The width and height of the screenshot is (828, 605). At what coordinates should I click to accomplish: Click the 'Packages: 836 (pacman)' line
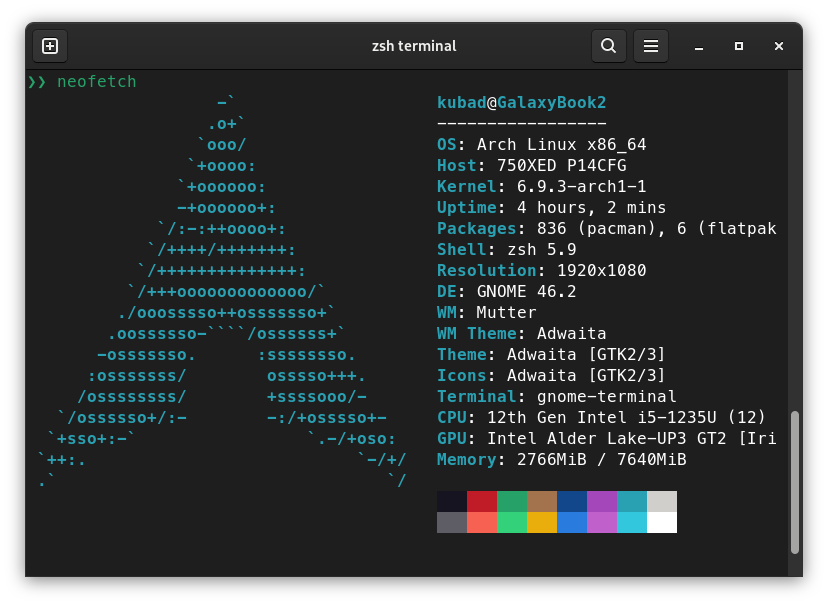tap(606, 229)
